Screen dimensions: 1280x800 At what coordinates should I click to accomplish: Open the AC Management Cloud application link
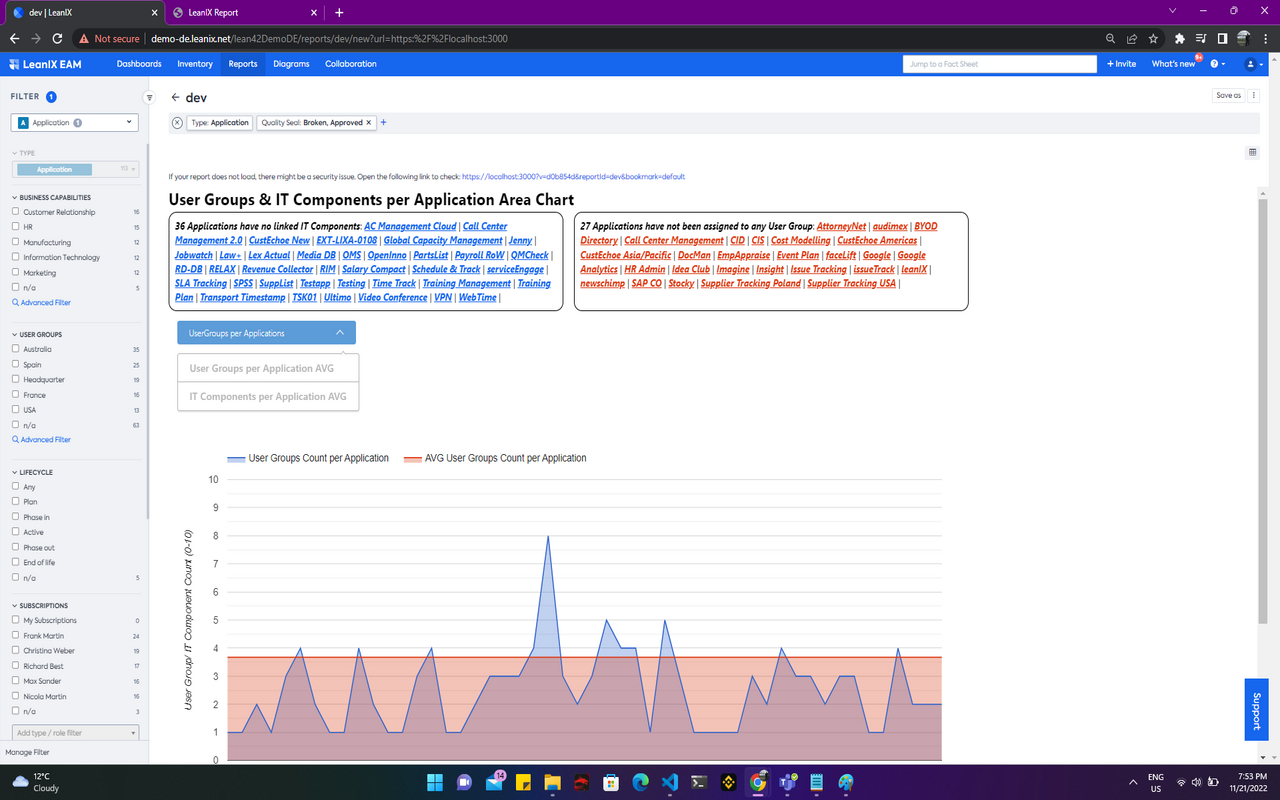(410, 227)
